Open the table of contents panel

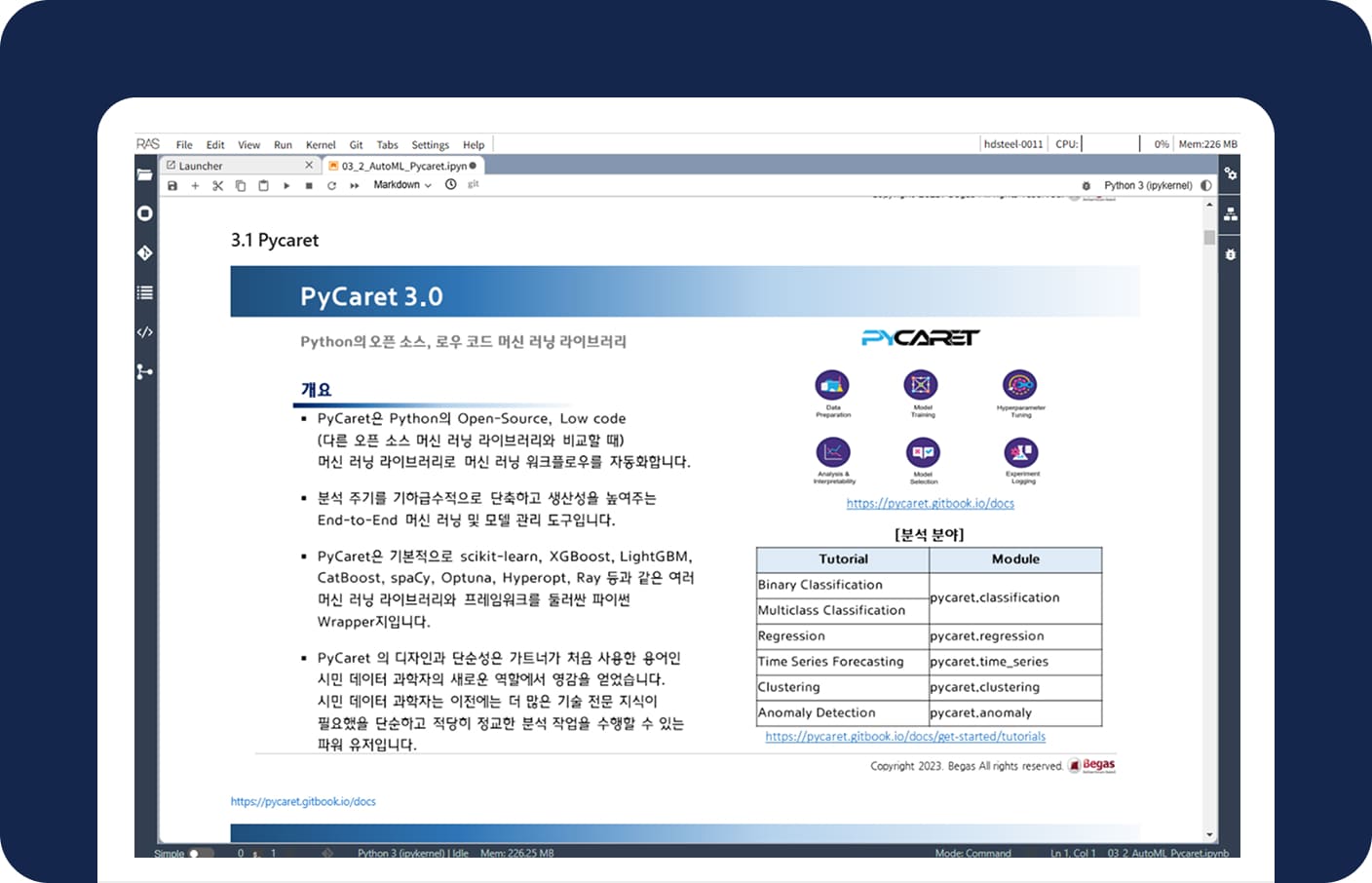pyautogui.click(x=145, y=292)
